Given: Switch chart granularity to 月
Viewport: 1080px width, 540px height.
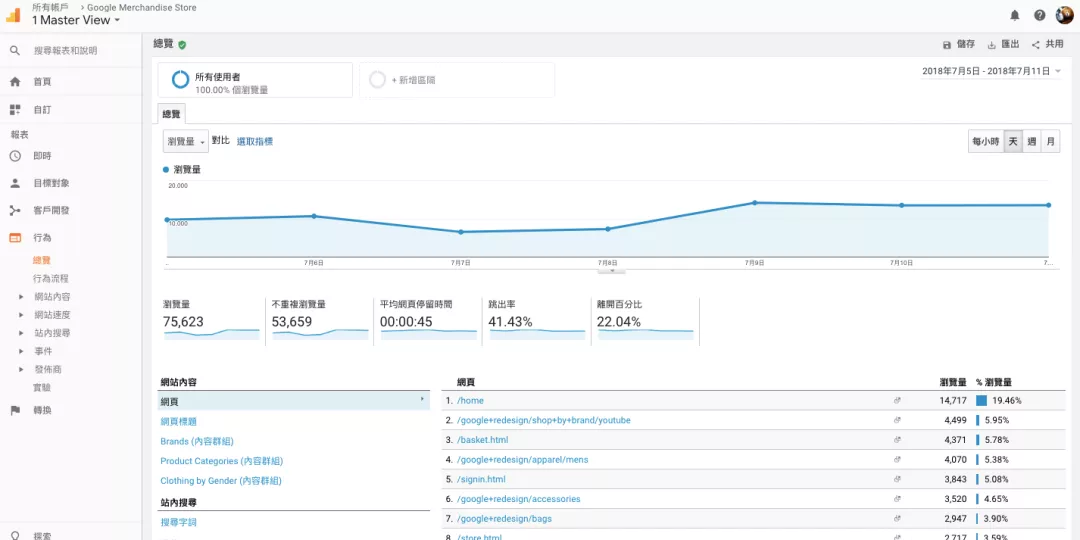Looking at the screenshot, I should click(1050, 141).
